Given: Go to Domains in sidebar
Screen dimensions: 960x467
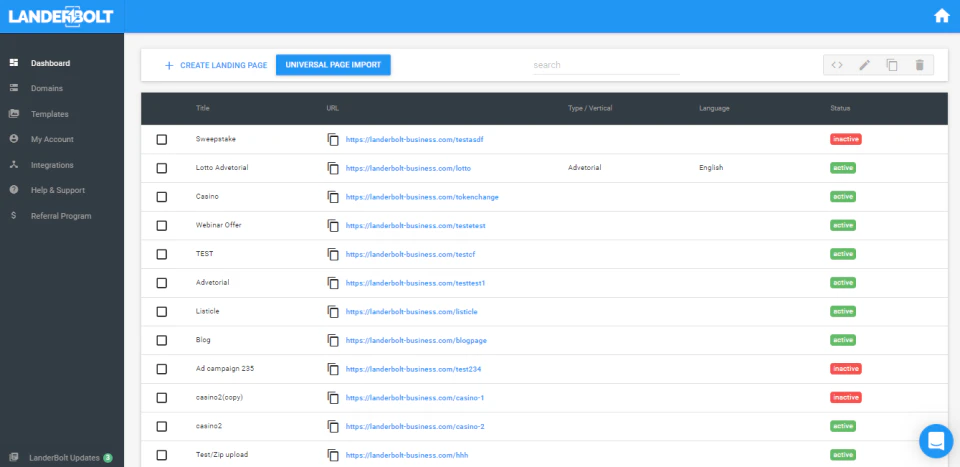Looking at the screenshot, I should 47,88.
